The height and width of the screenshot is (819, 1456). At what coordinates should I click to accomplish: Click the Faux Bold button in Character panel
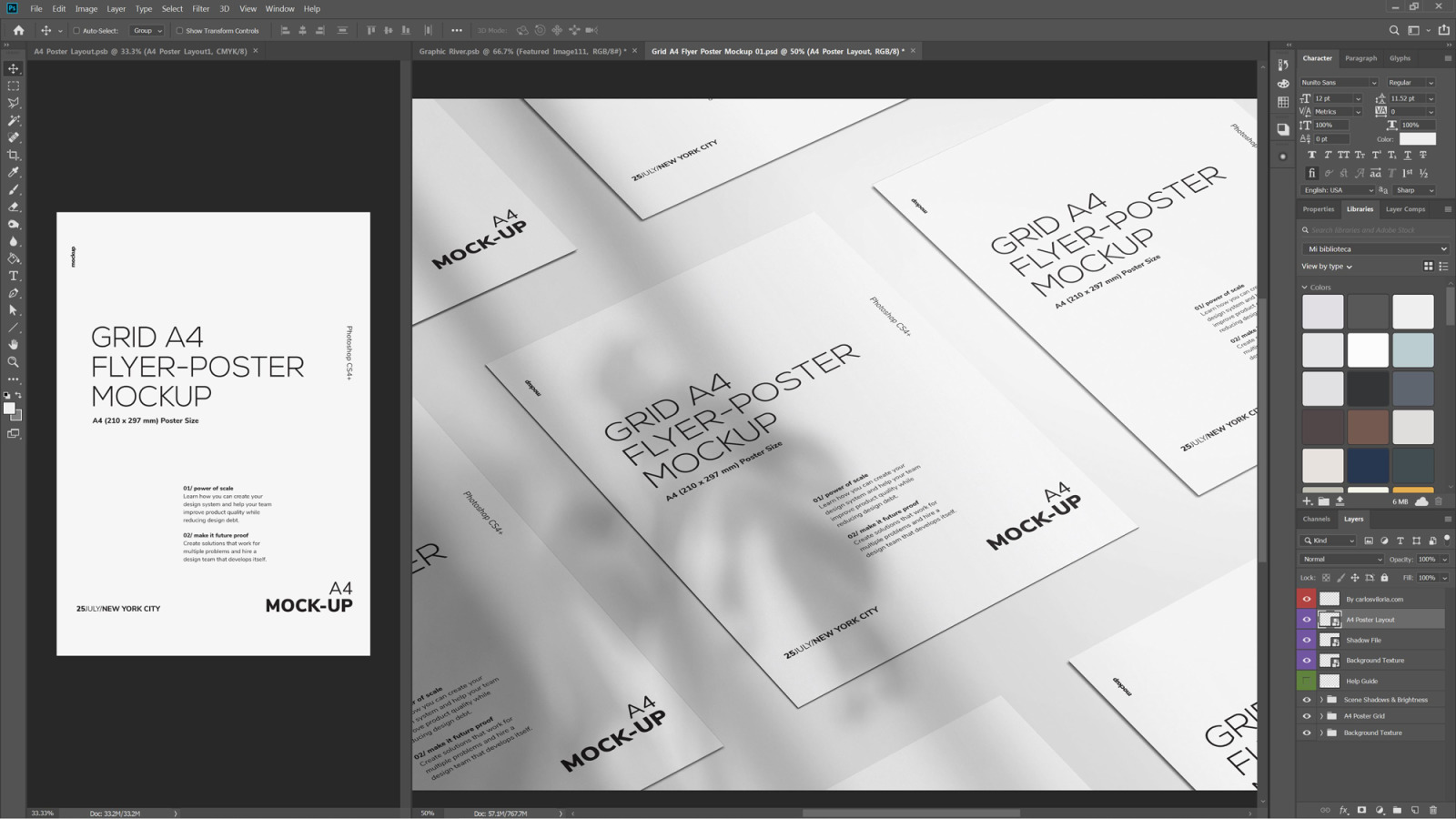1311,155
